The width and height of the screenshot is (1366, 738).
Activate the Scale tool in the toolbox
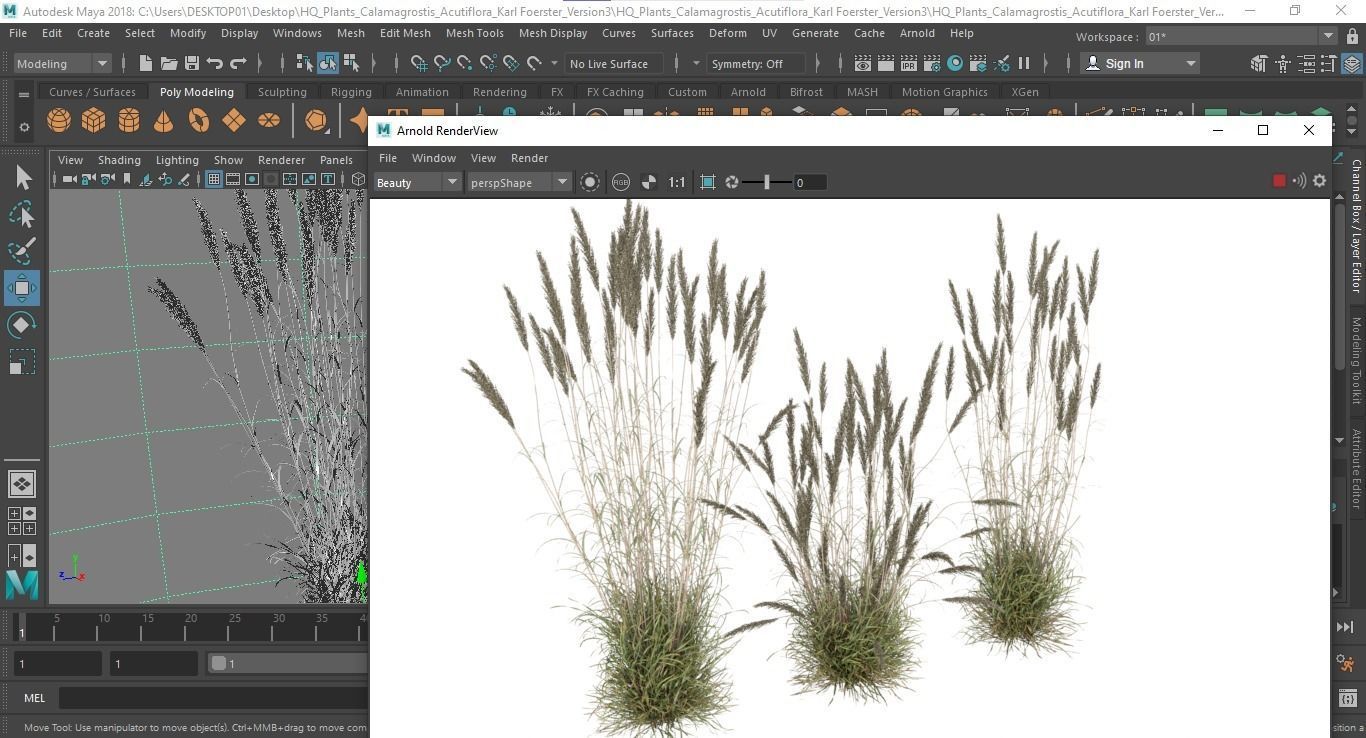[22, 361]
